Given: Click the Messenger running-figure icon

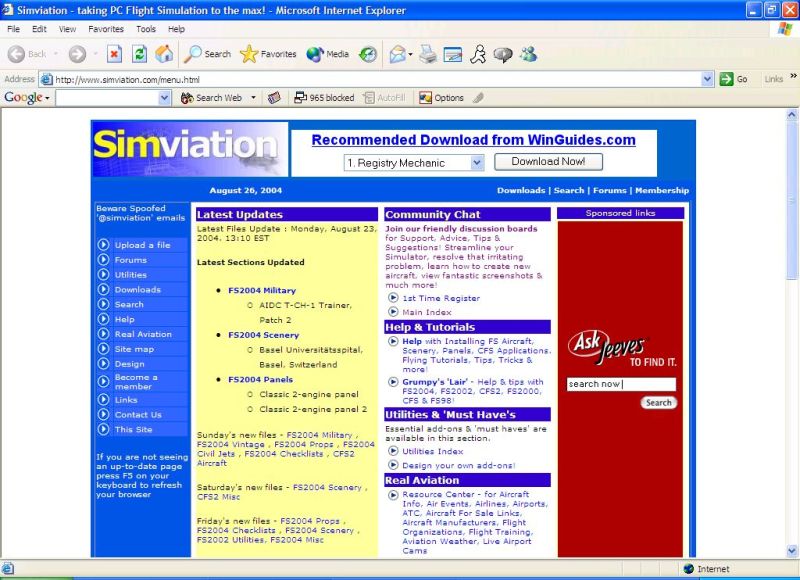Looking at the screenshot, I should click(x=478, y=54).
